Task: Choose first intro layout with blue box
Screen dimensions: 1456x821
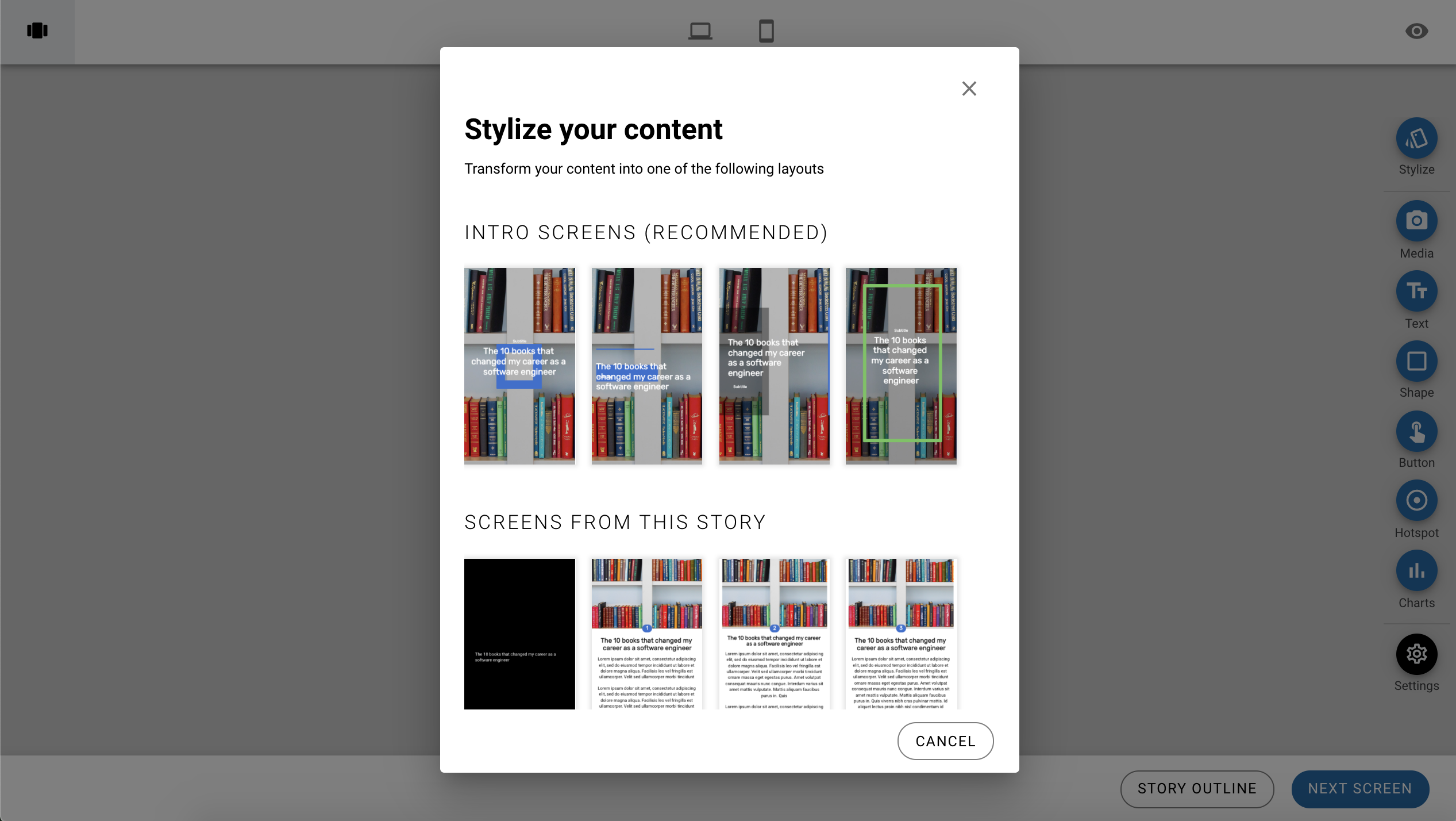Action: tap(519, 366)
